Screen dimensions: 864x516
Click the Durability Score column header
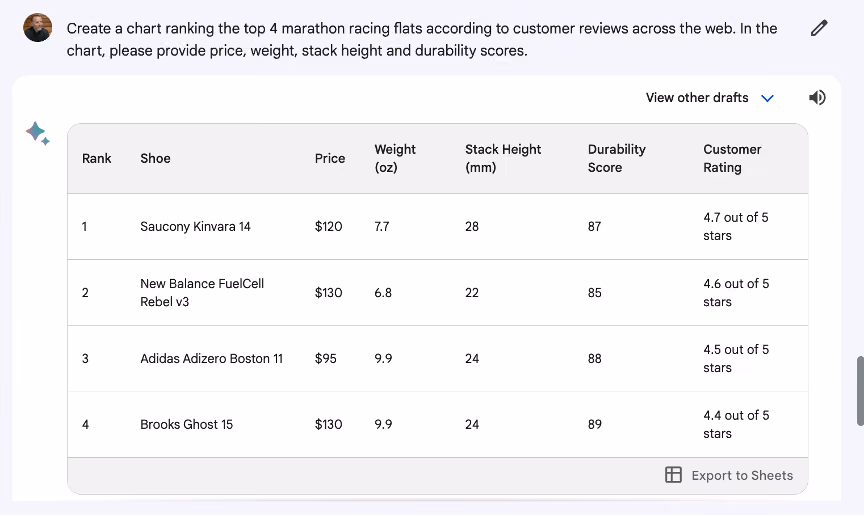[x=617, y=158]
